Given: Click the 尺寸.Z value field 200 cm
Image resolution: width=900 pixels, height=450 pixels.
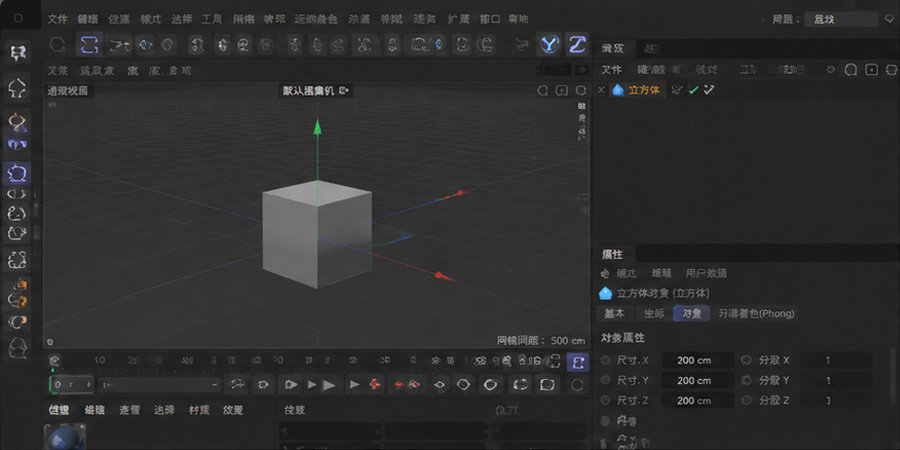Looking at the screenshot, I should (x=697, y=400).
